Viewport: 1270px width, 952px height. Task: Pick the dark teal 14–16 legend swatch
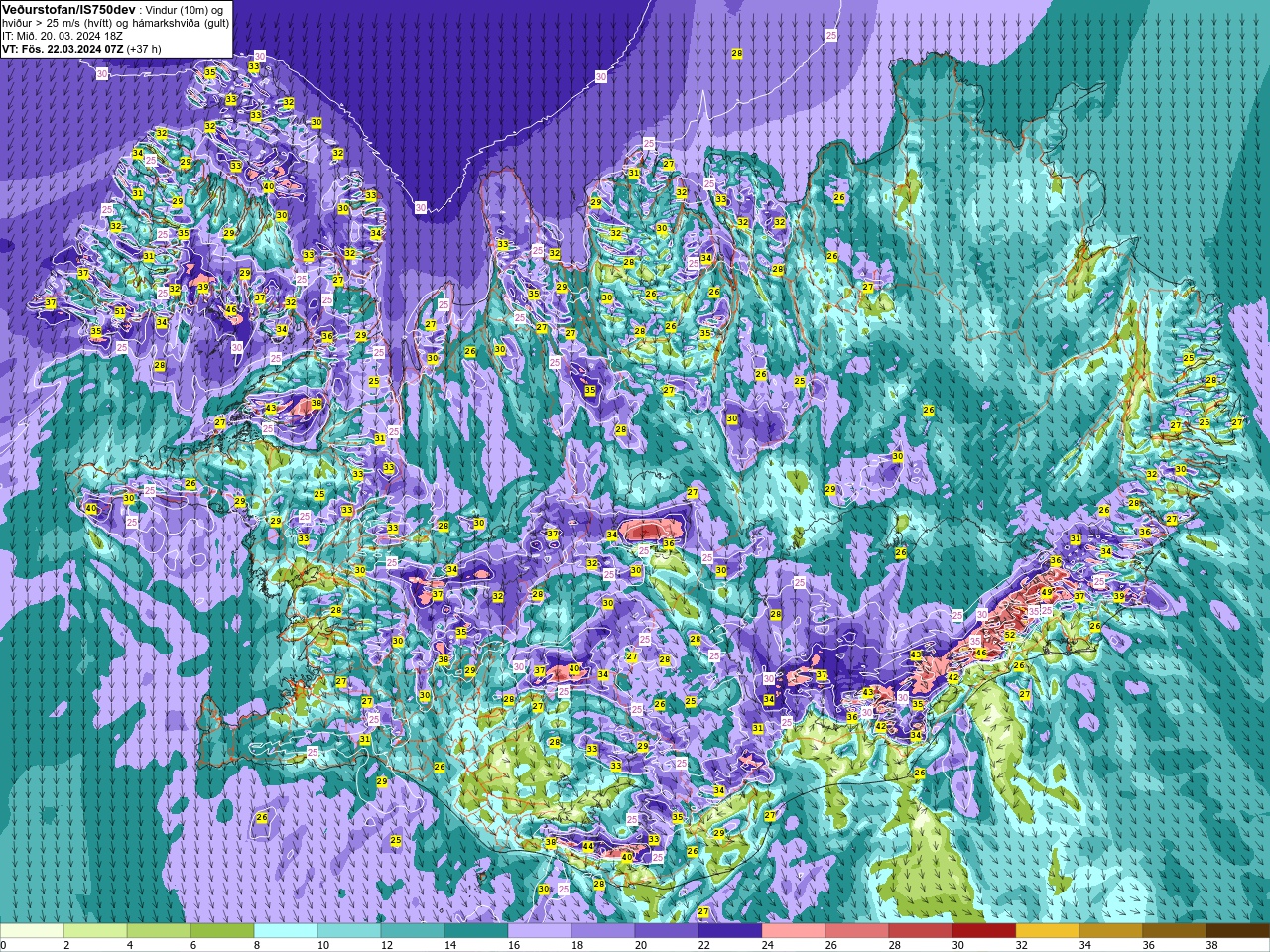pos(476,931)
